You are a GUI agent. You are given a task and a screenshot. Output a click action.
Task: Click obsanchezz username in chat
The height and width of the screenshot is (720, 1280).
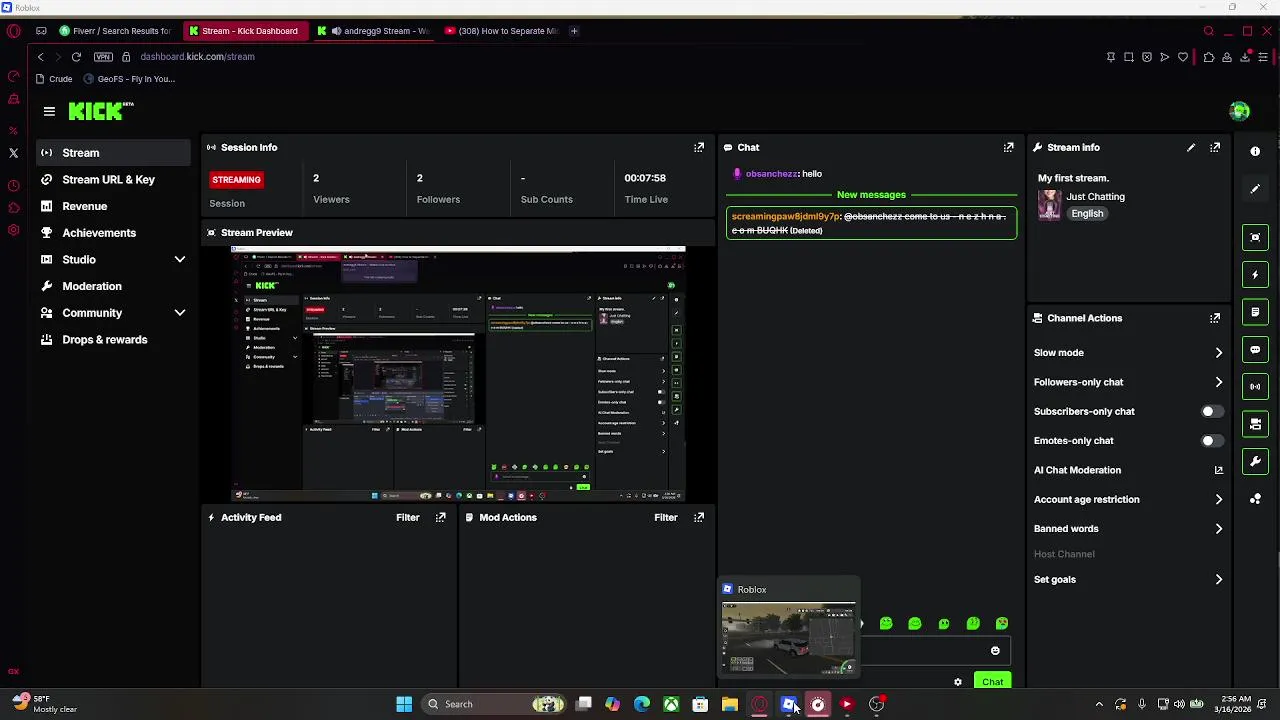[x=771, y=174]
